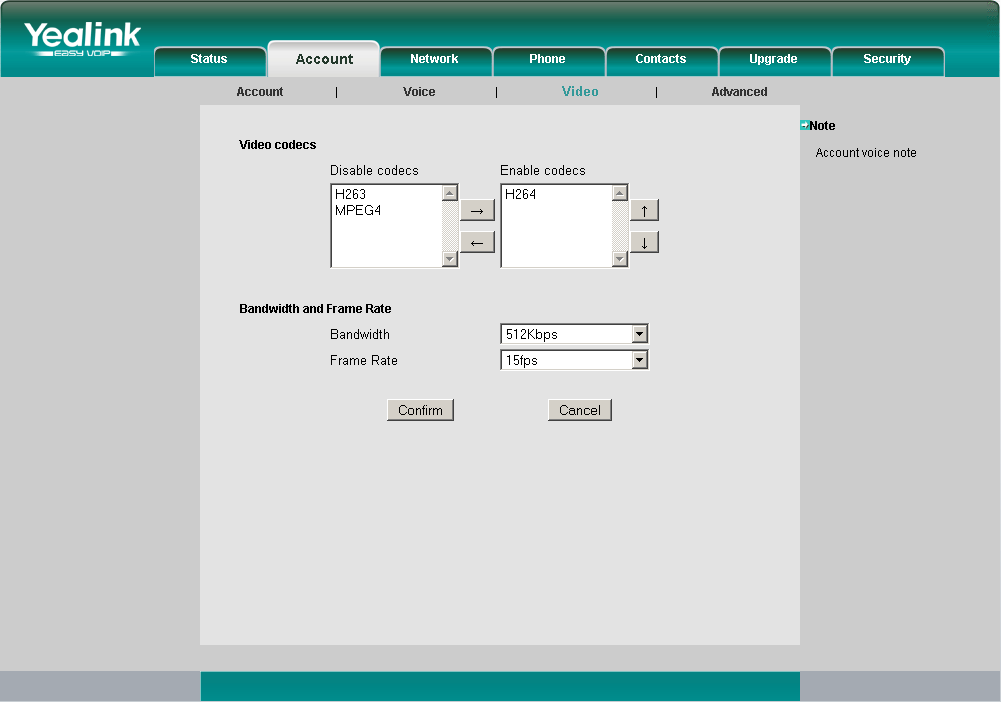The image size is (1001, 702).
Task: Select H263 in Disable codecs list
Action: pos(351,195)
